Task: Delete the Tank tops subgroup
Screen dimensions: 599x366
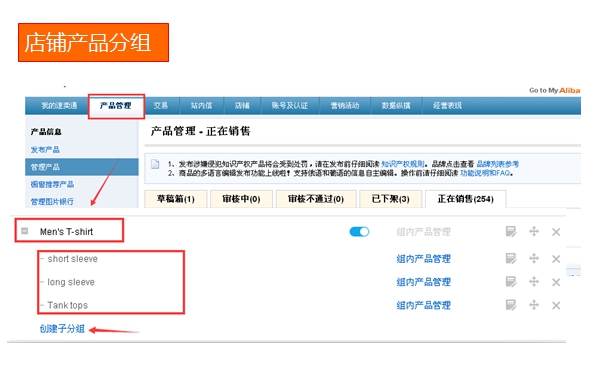Action: [556, 306]
